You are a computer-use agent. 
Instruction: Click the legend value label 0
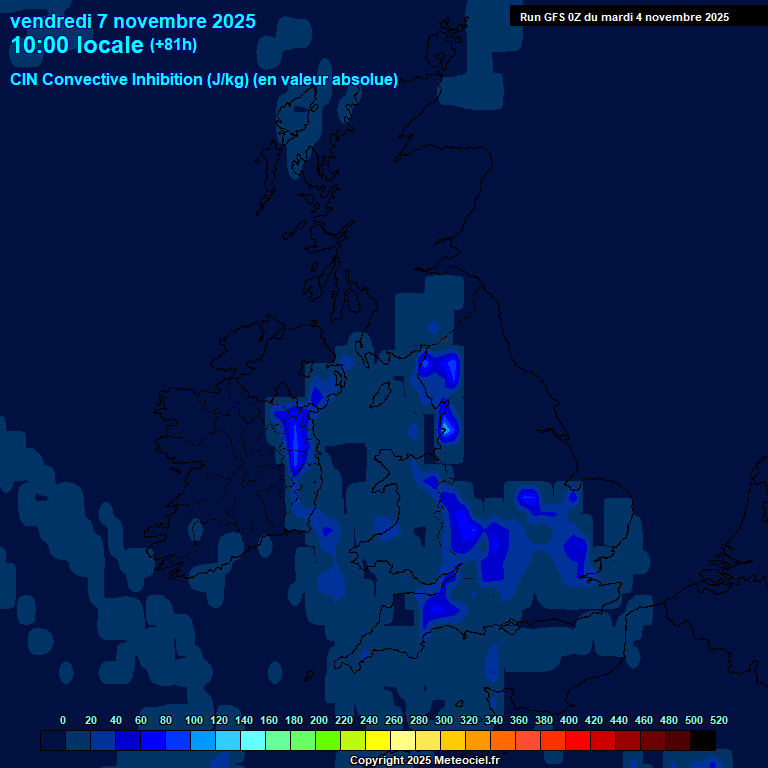(63, 720)
